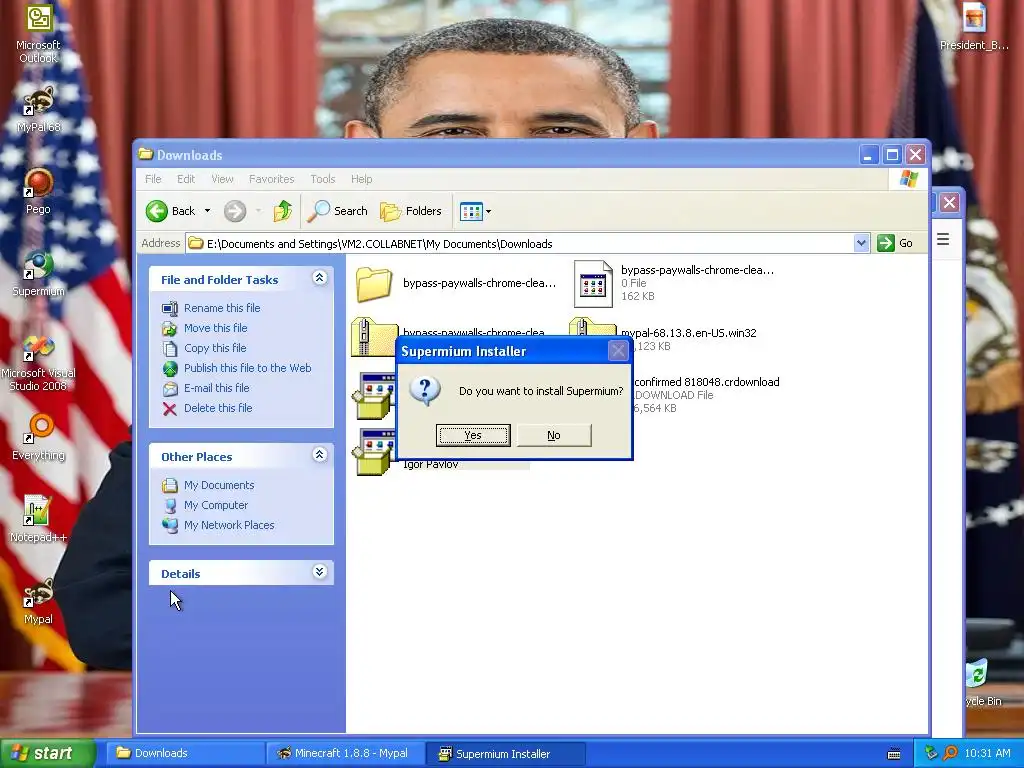Open Microsoft Visual Studio 2008 shortcut
Viewport: 1024px width, 768px height.
tap(38, 364)
